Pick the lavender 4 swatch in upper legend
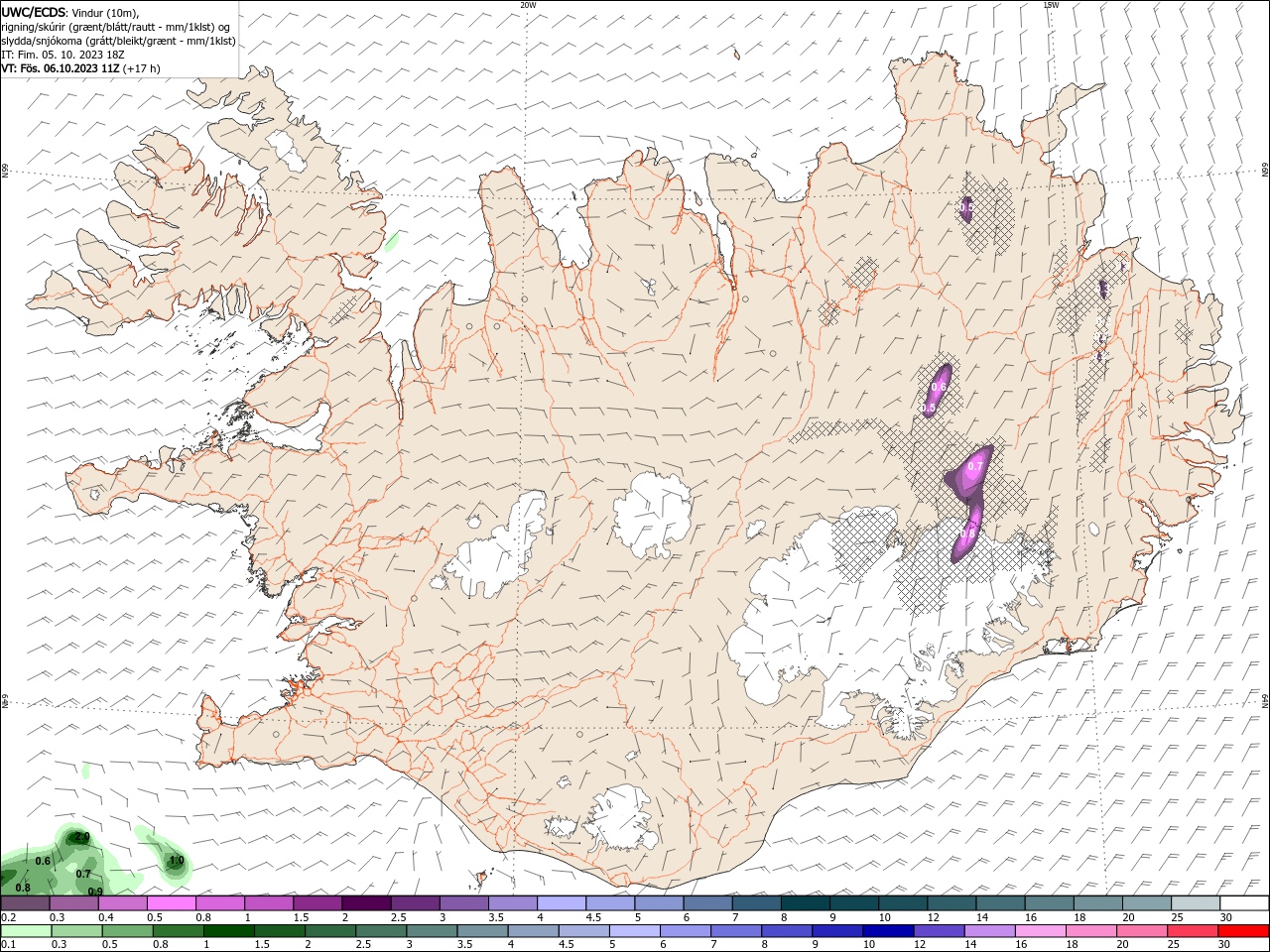Image resolution: width=1270 pixels, height=952 pixels. [560, 903]
